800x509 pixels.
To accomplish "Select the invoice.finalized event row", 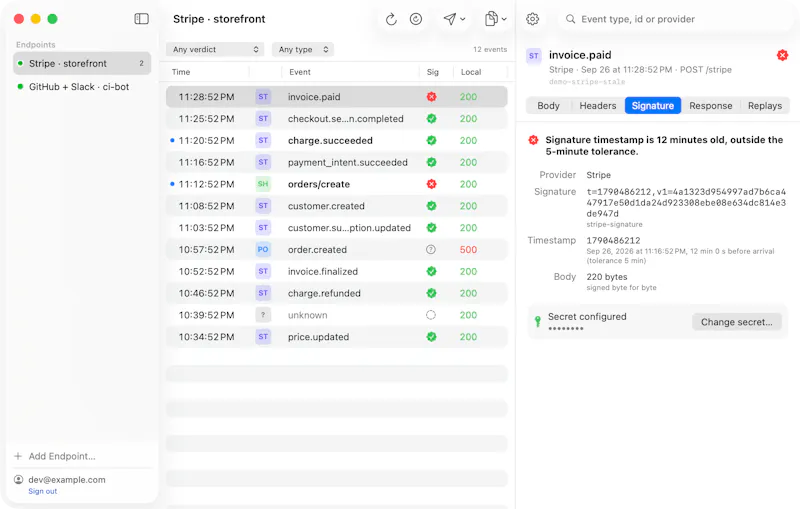I will pyautogui.click(x=337, y=271).
